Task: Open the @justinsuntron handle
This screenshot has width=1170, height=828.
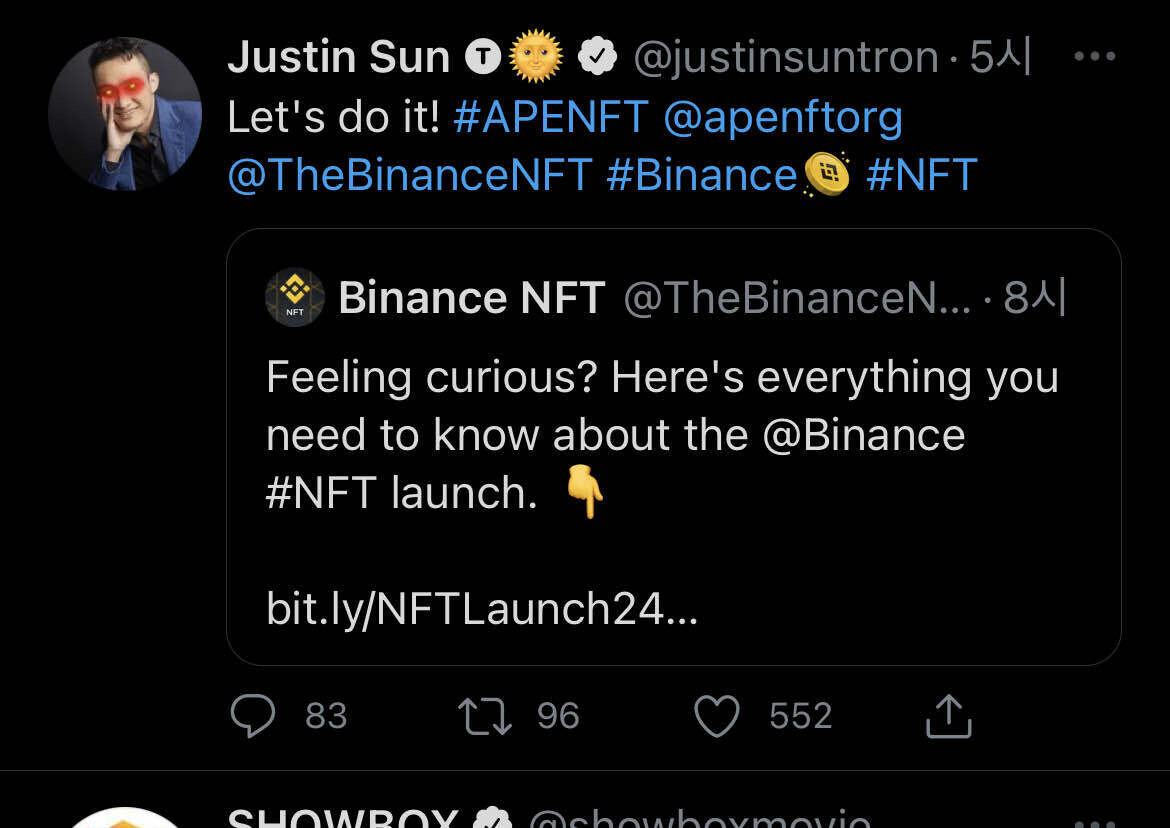Action: (x=785, y=58)
